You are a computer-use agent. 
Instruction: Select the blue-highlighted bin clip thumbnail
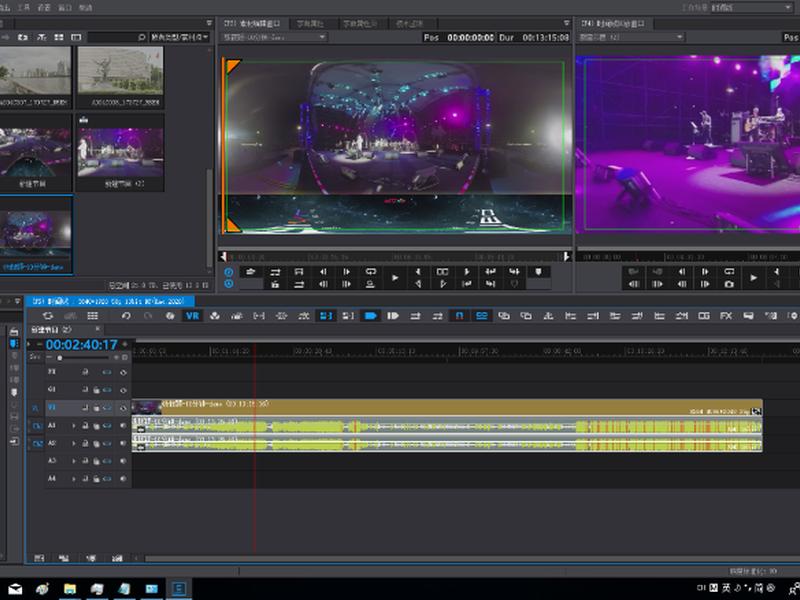(36, 233)
